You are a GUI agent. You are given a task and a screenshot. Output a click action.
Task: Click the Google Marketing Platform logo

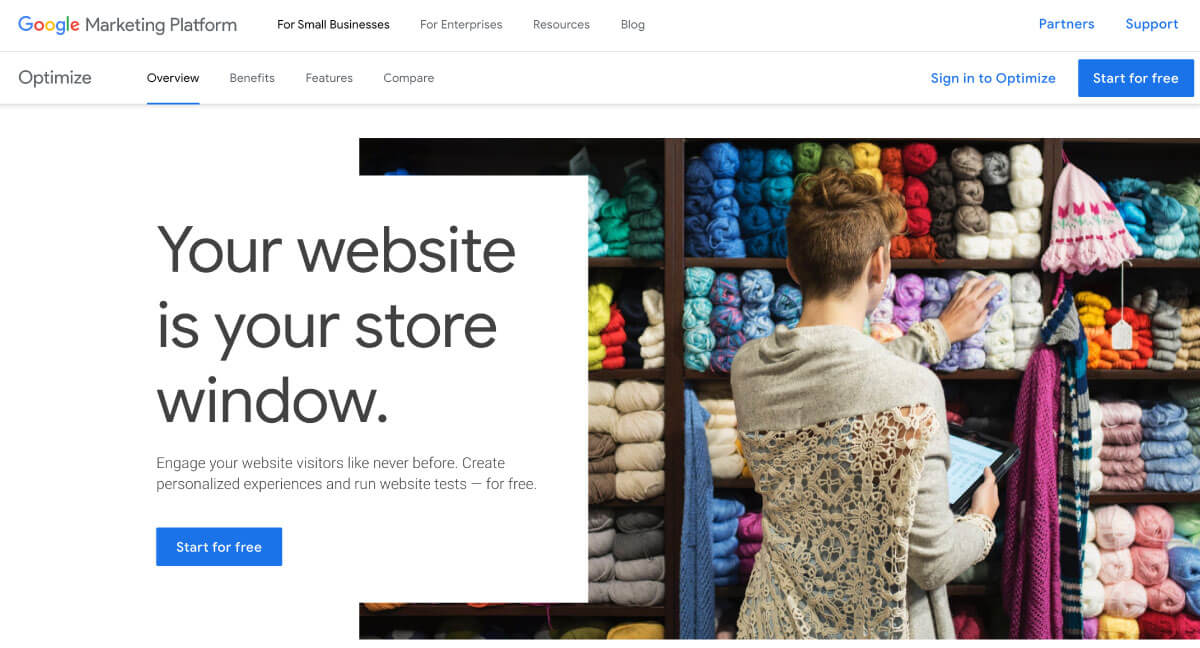point(127,25)
